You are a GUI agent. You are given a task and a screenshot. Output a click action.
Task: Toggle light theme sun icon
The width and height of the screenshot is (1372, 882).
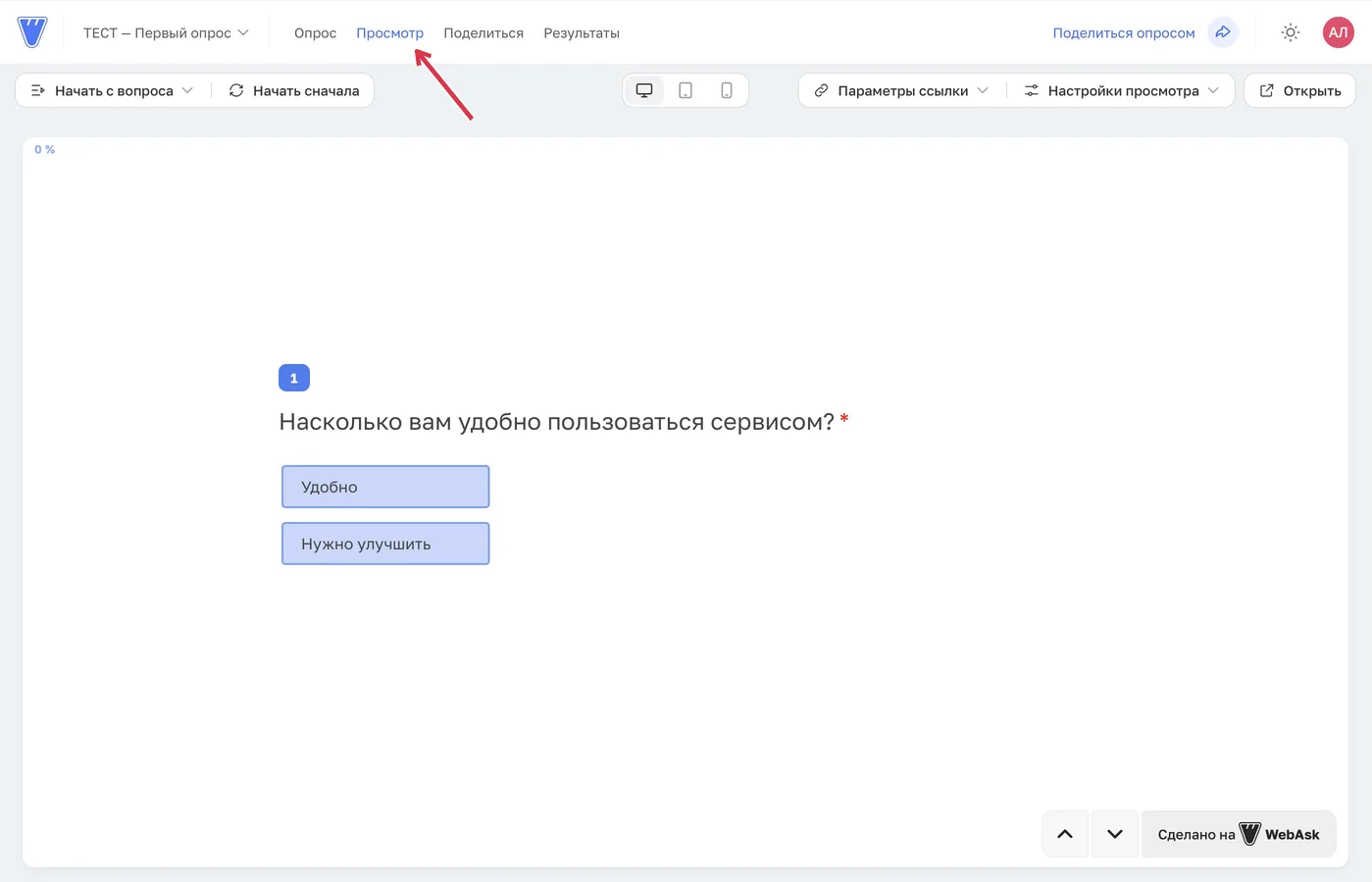[x=1291, y=32]
